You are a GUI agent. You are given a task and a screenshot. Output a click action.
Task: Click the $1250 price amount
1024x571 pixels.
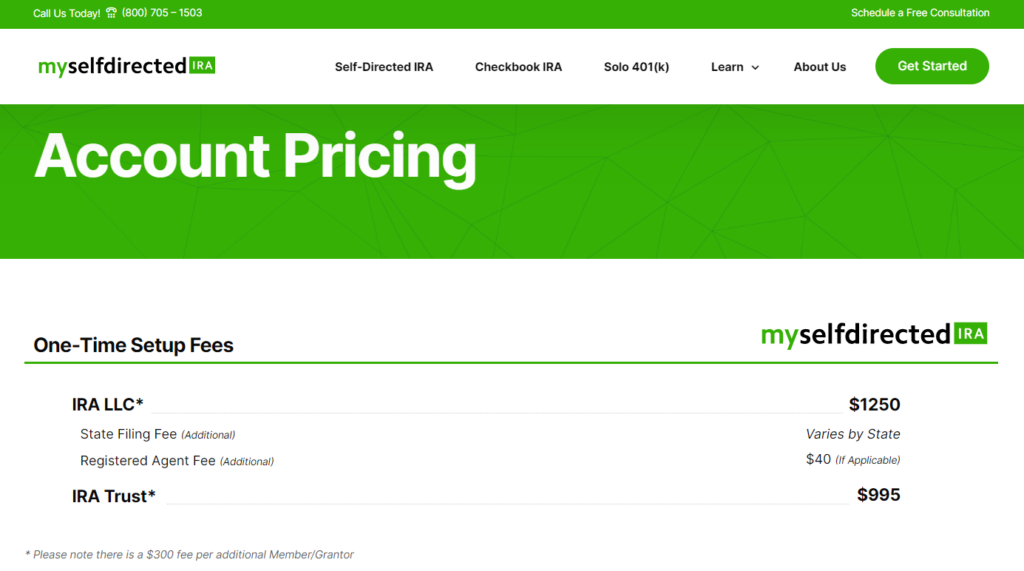pyautogui.click(x=874, y=404)
